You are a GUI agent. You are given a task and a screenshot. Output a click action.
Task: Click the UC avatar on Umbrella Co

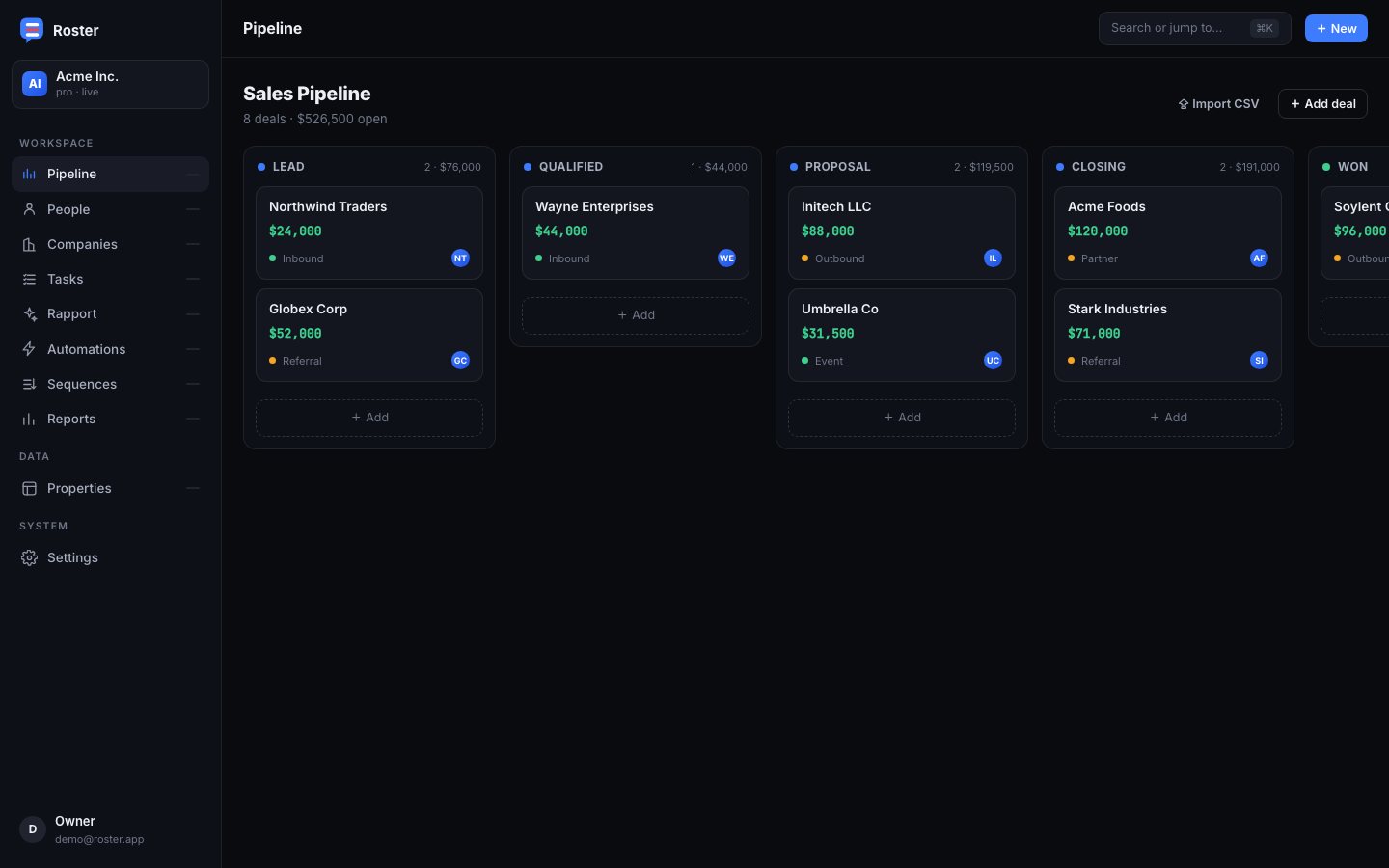point(993,360)
